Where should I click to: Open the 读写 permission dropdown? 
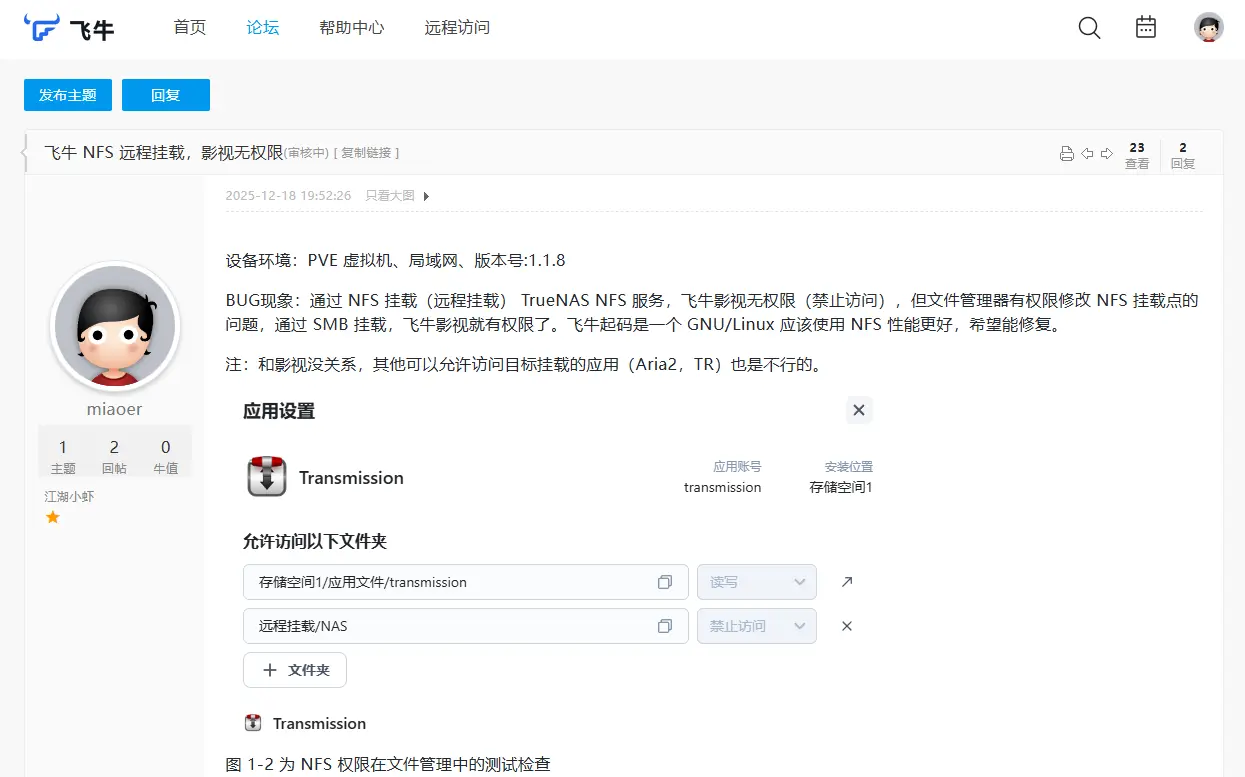tap(757, 582)
